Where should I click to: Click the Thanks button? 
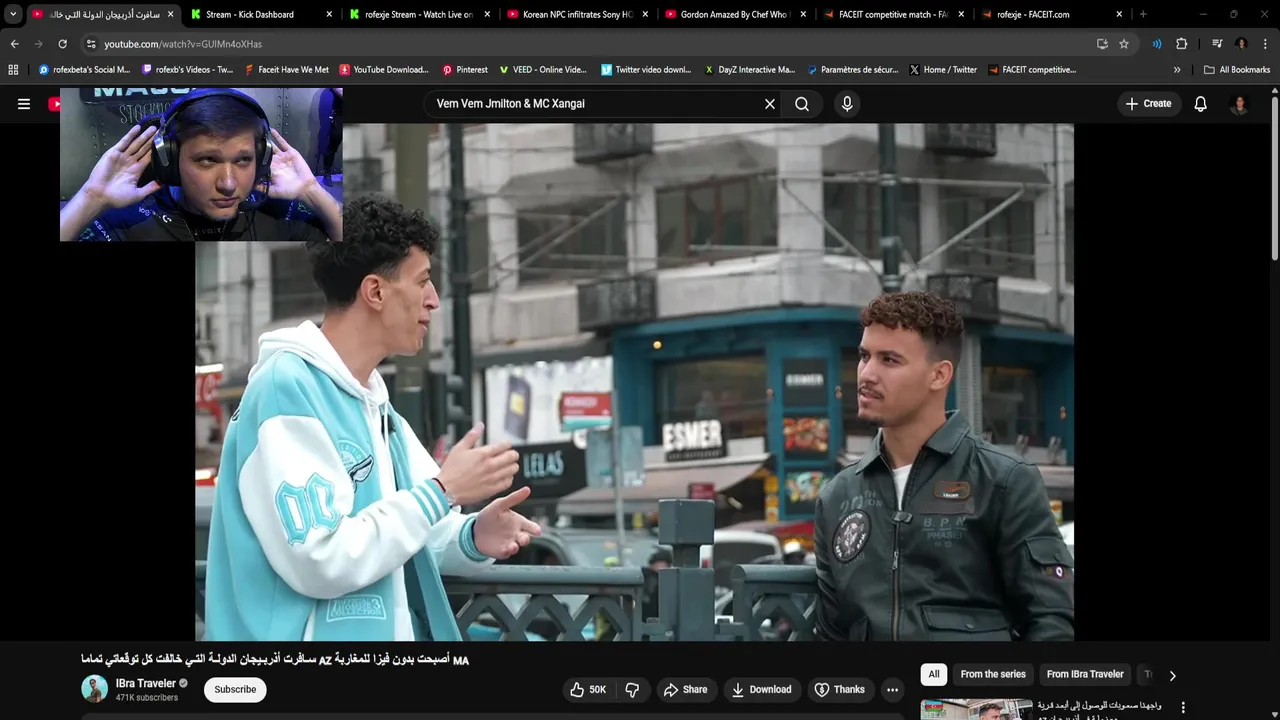coord(839,690)
